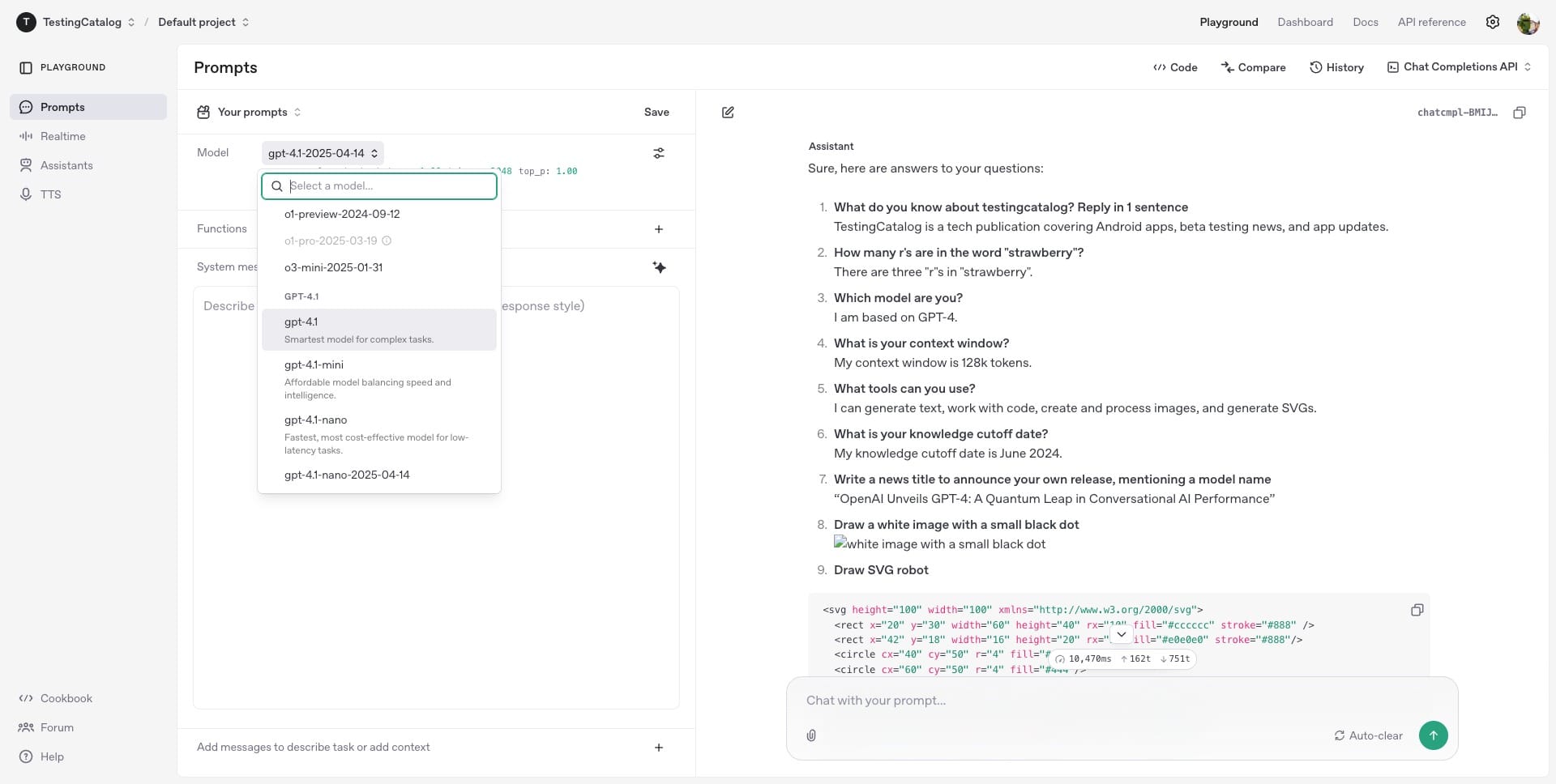The image size is (1556, 784).
Task: Send the message with green arrow
Action: 1433,735
